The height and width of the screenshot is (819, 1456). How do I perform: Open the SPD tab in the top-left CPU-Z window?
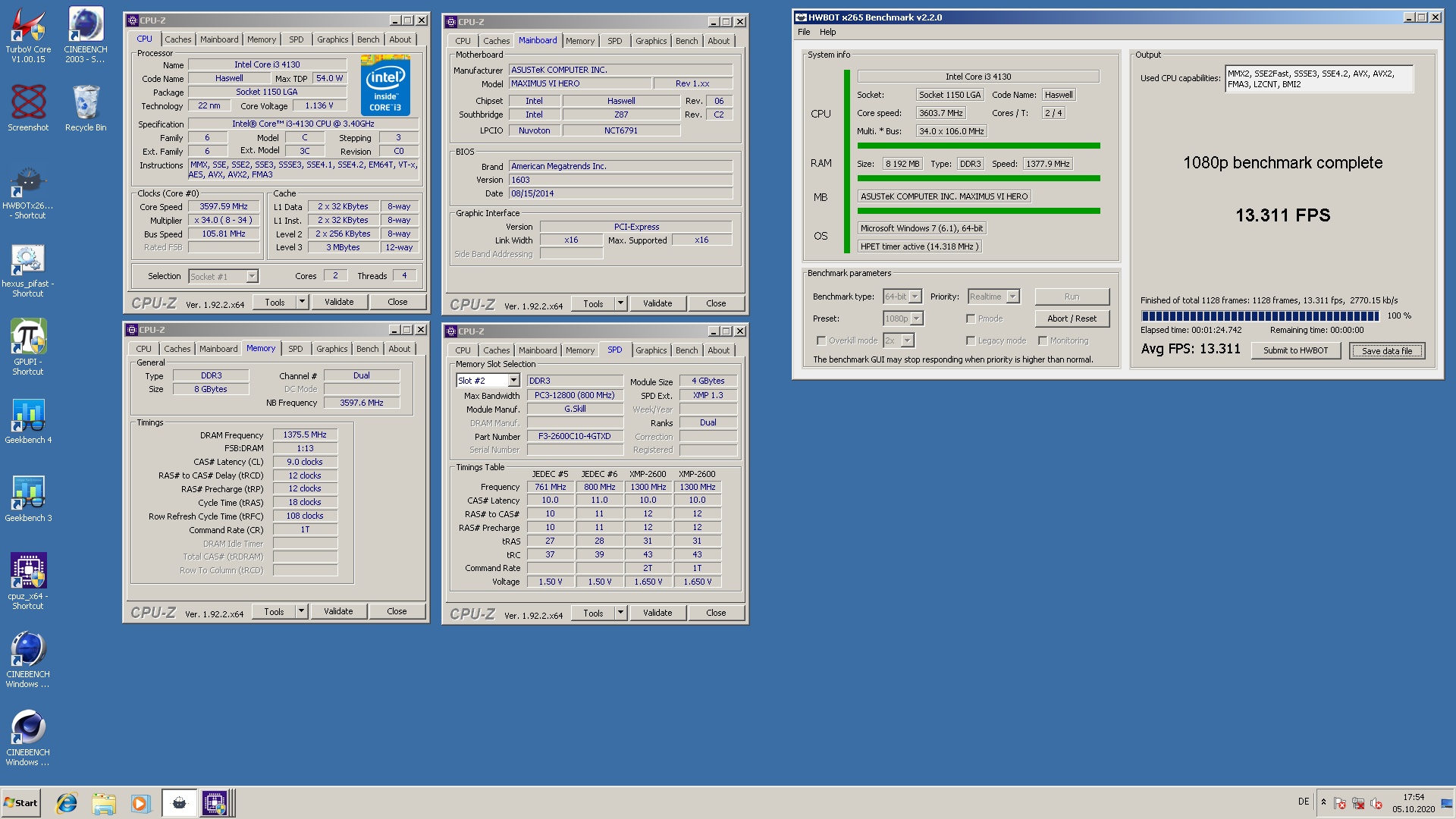pos(297,39)
